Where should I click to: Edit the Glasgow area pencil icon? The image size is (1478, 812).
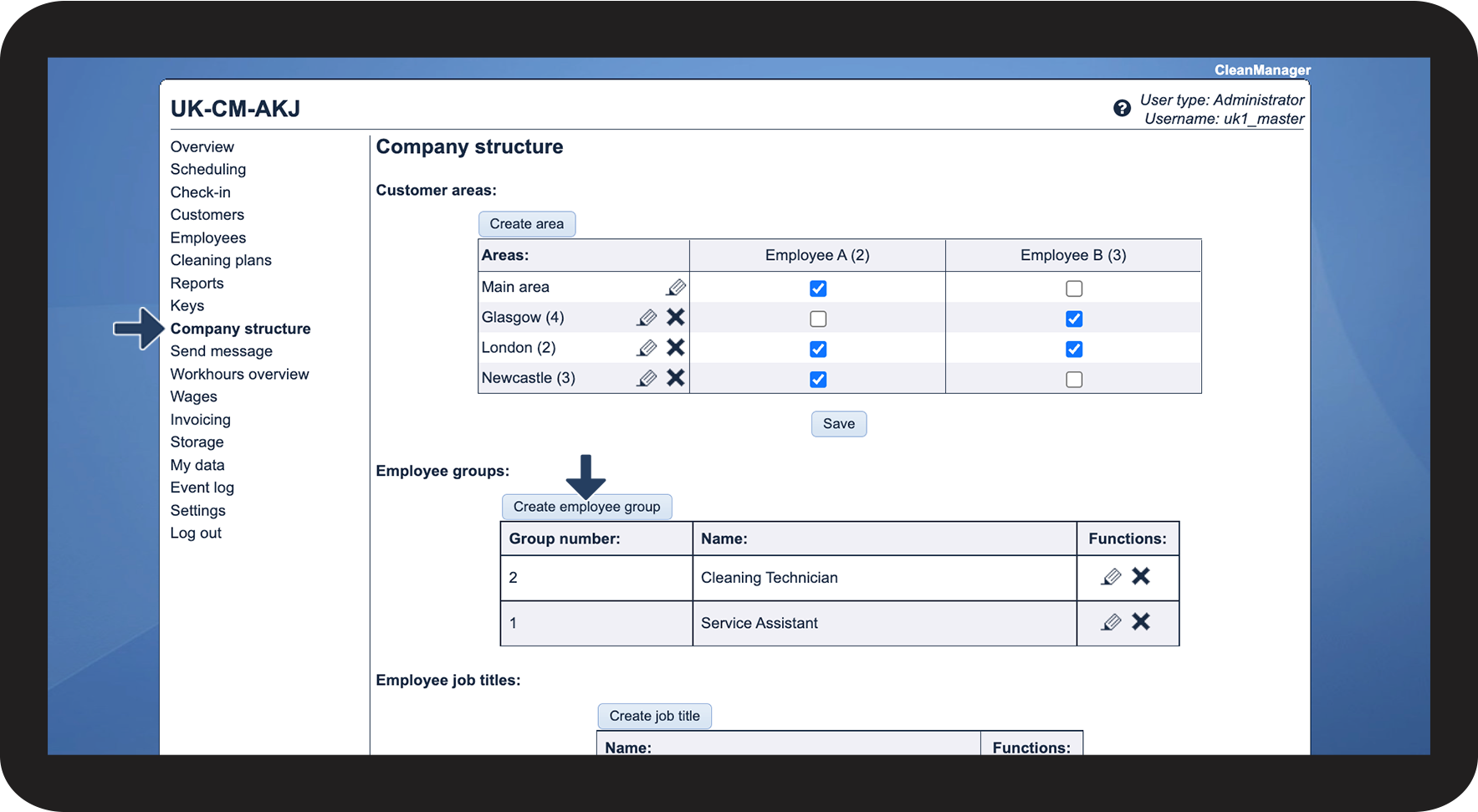coord(647,318)
